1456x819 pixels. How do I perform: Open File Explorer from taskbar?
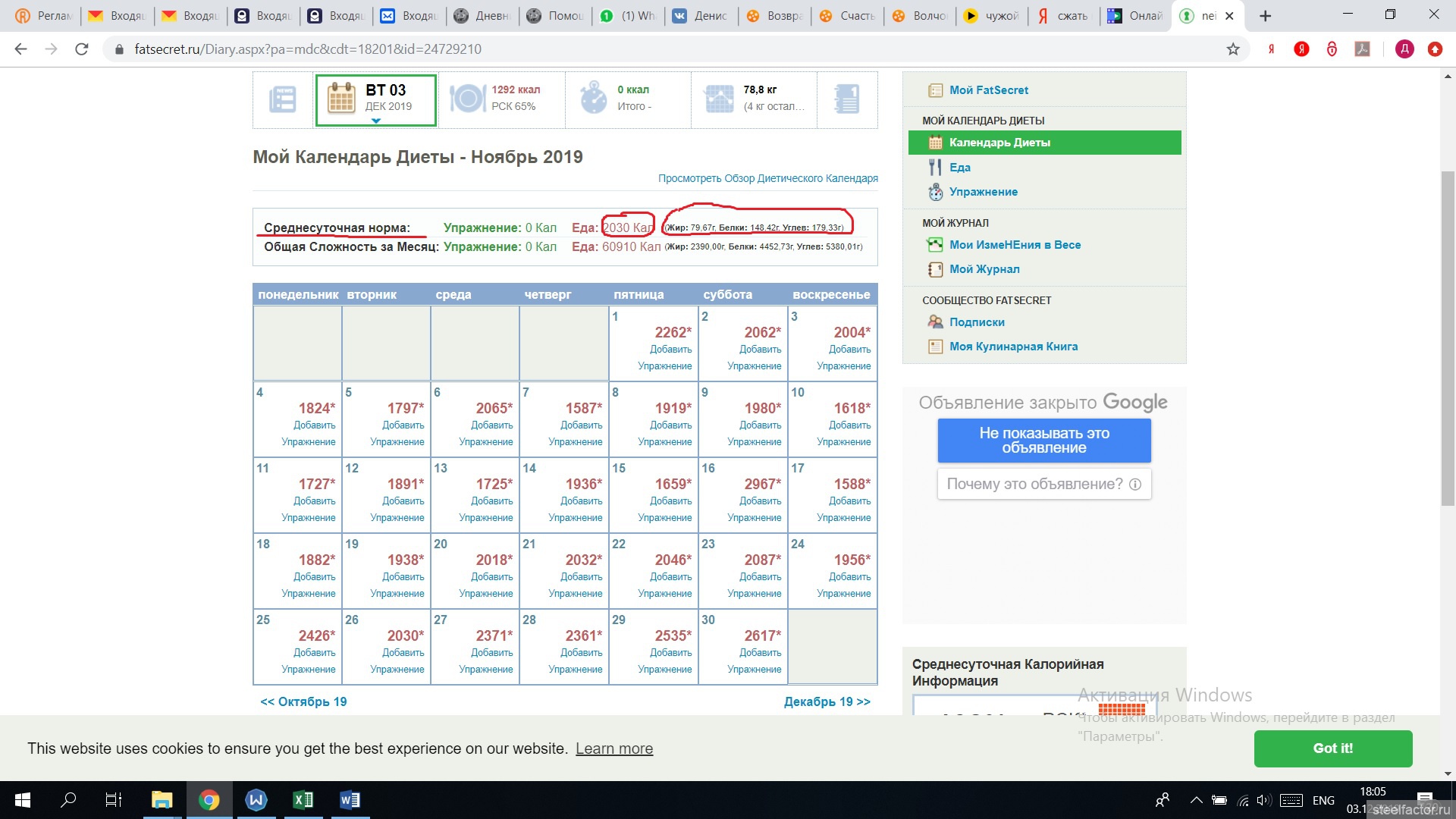click(x=162, y=800)
